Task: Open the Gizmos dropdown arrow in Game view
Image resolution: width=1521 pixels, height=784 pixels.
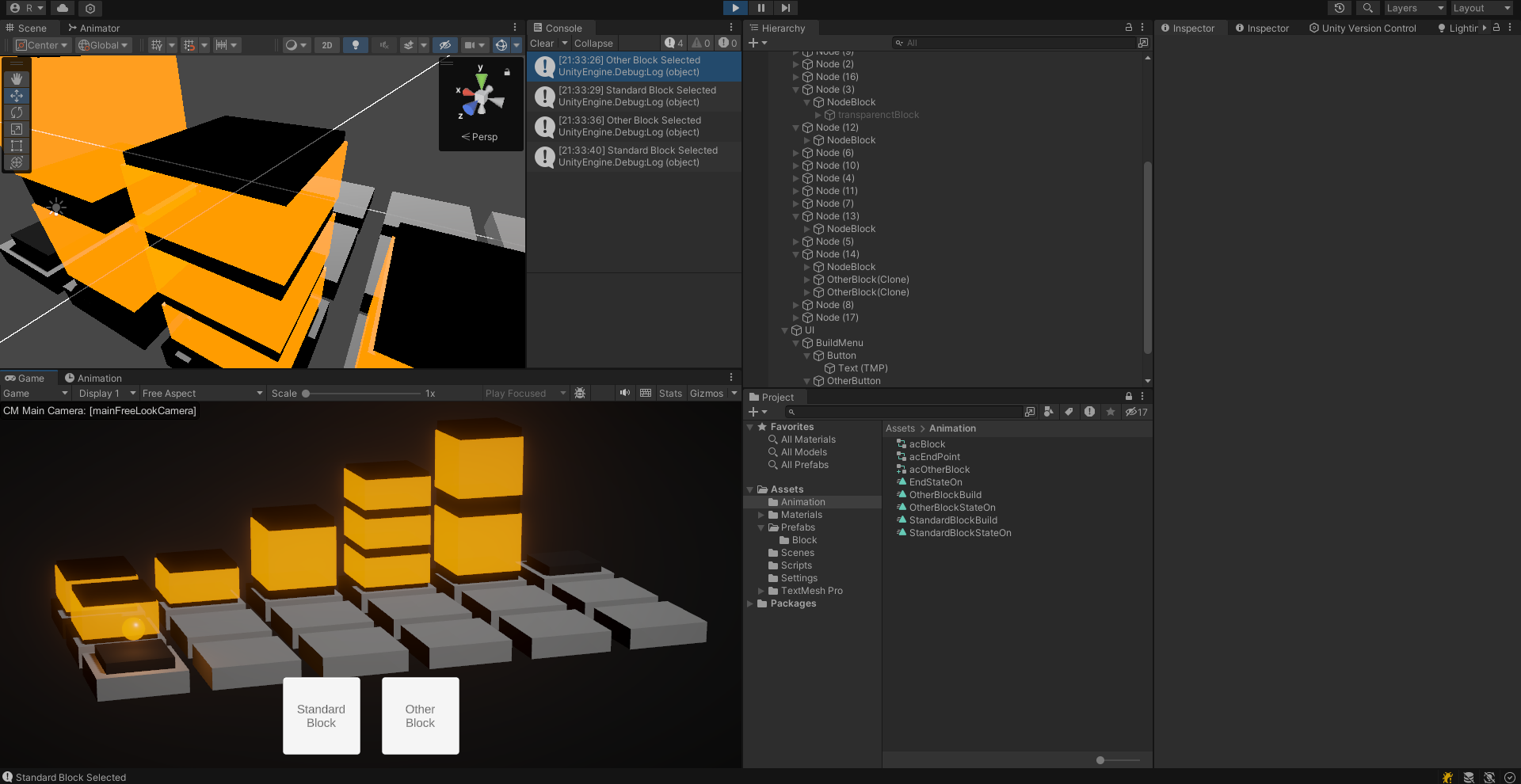Action: point(734,394)
